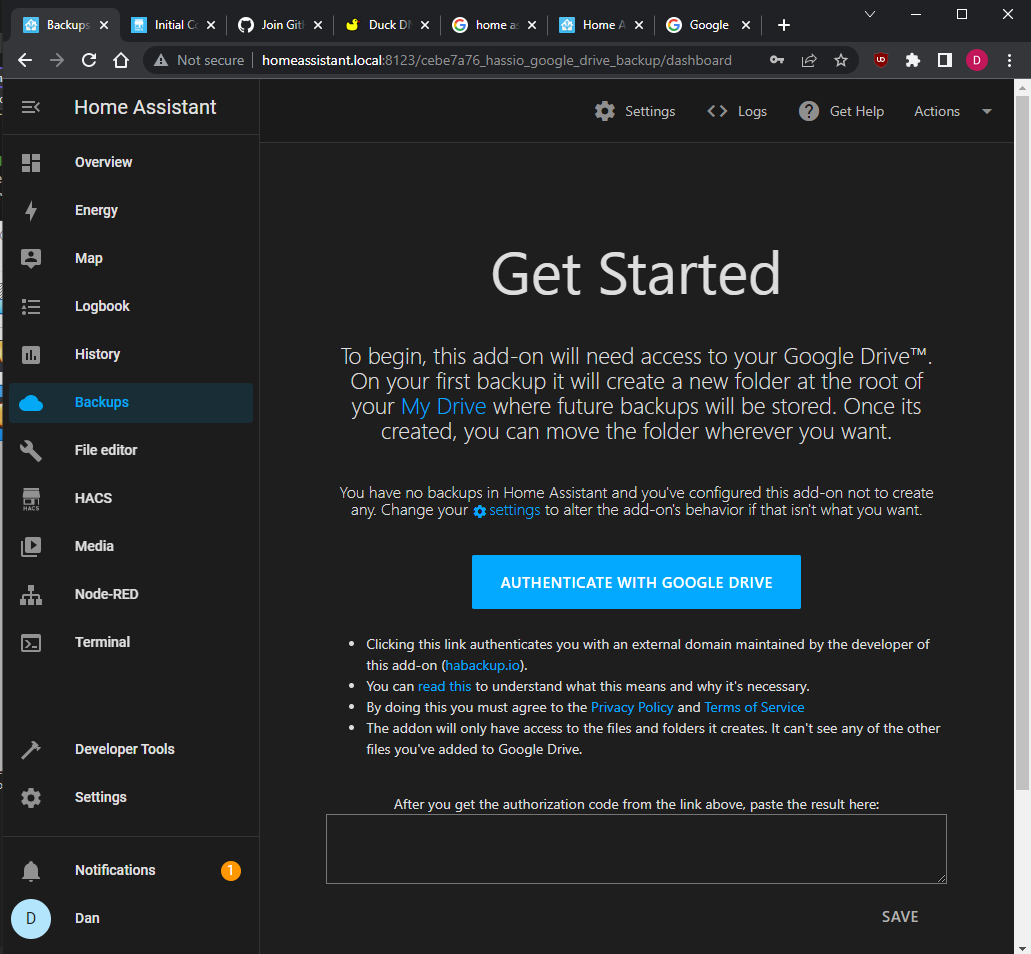Click the browser address bar URL
Viewport: 1031px width, 954px height.
[x=496, y=60]
